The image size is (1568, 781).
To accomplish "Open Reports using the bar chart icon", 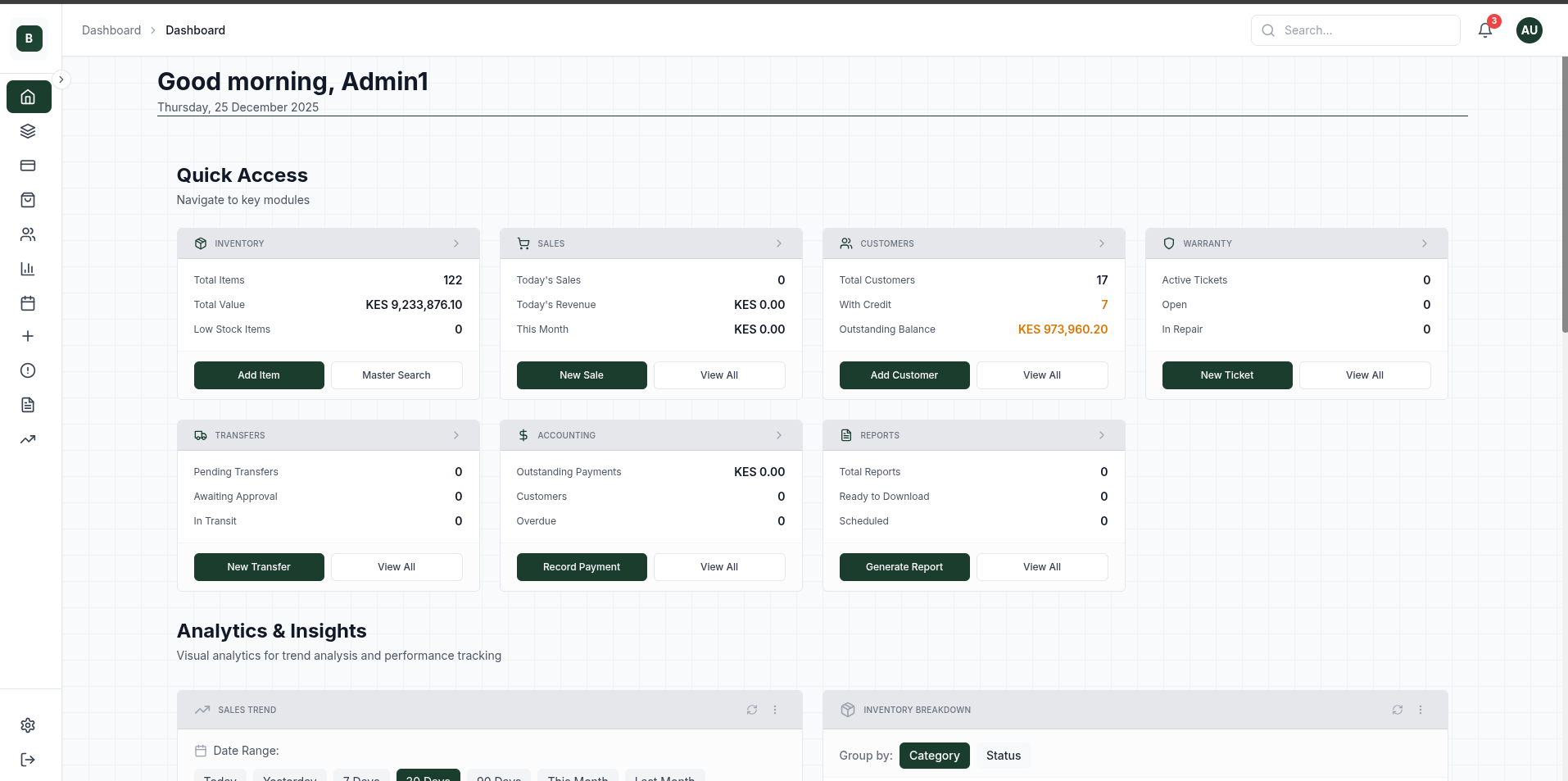I will 28,269.
